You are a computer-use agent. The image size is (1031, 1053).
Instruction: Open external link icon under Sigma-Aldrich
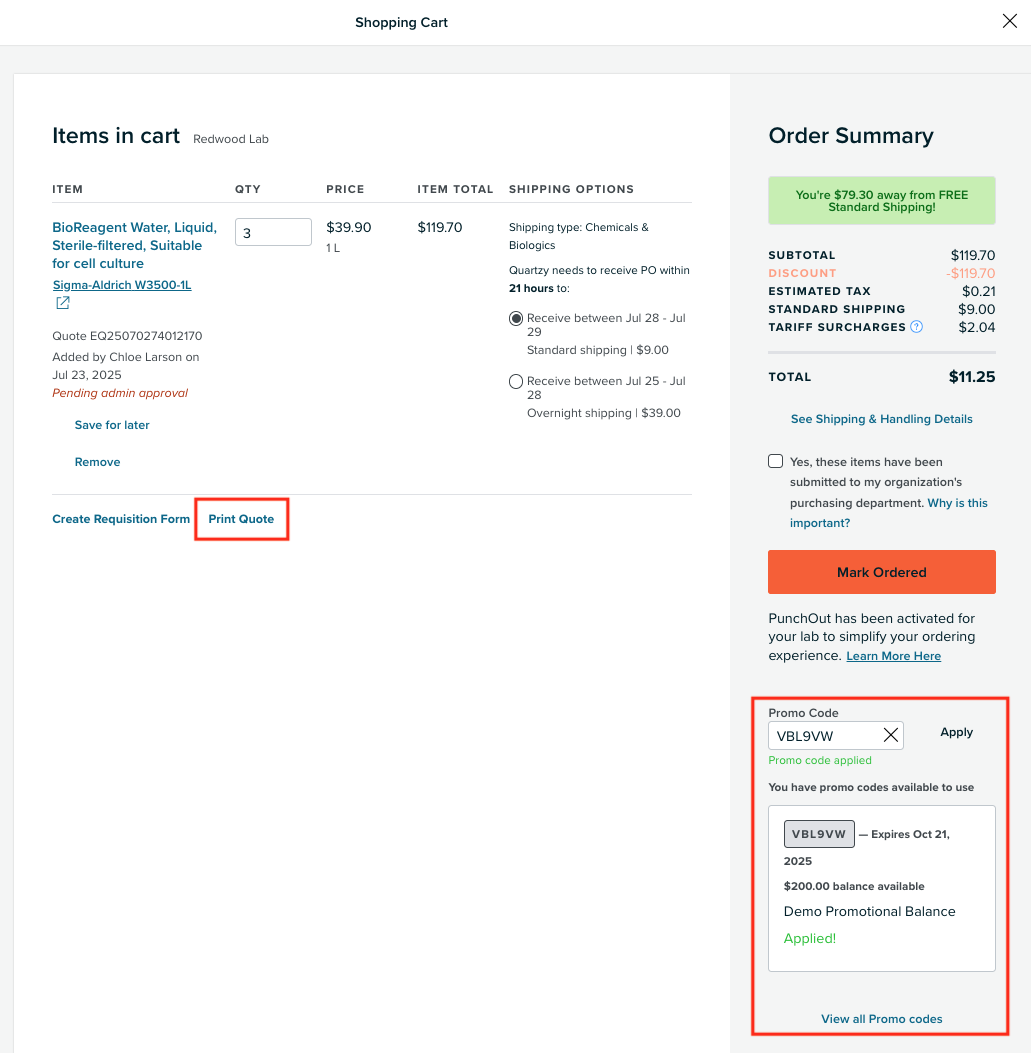point(62,303)
